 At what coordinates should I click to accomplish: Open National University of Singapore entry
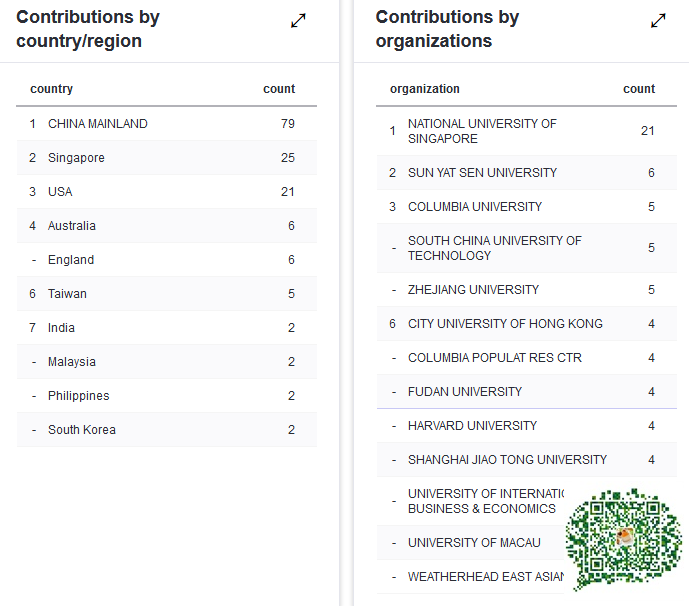(x=526, y=131)
